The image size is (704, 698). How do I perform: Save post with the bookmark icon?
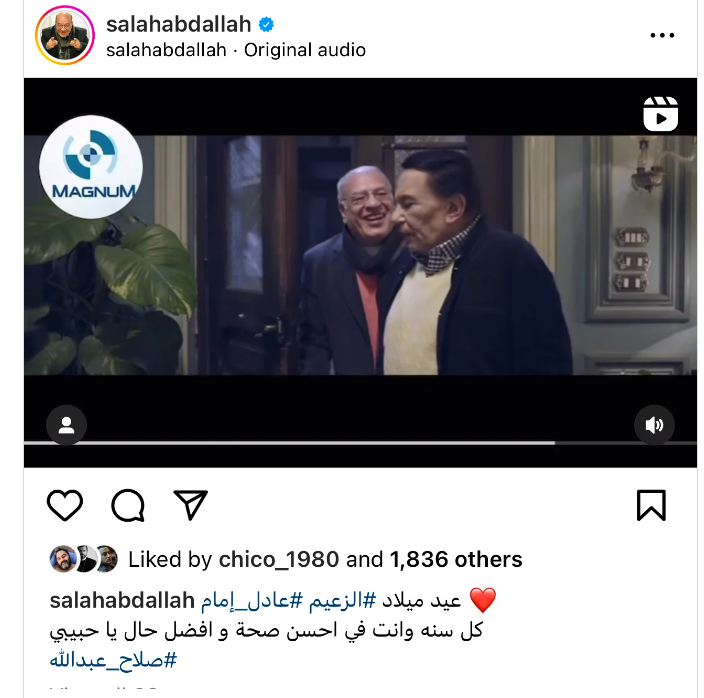(651, 505)
